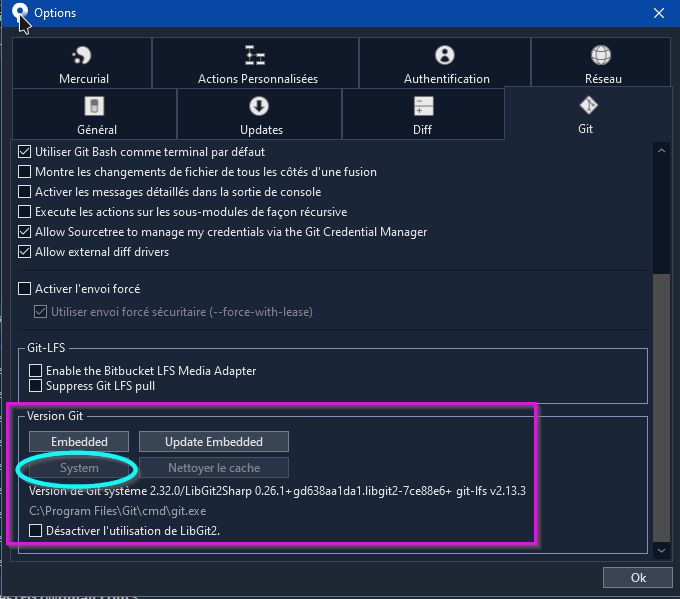Click scrollbar down arrow

661,551
